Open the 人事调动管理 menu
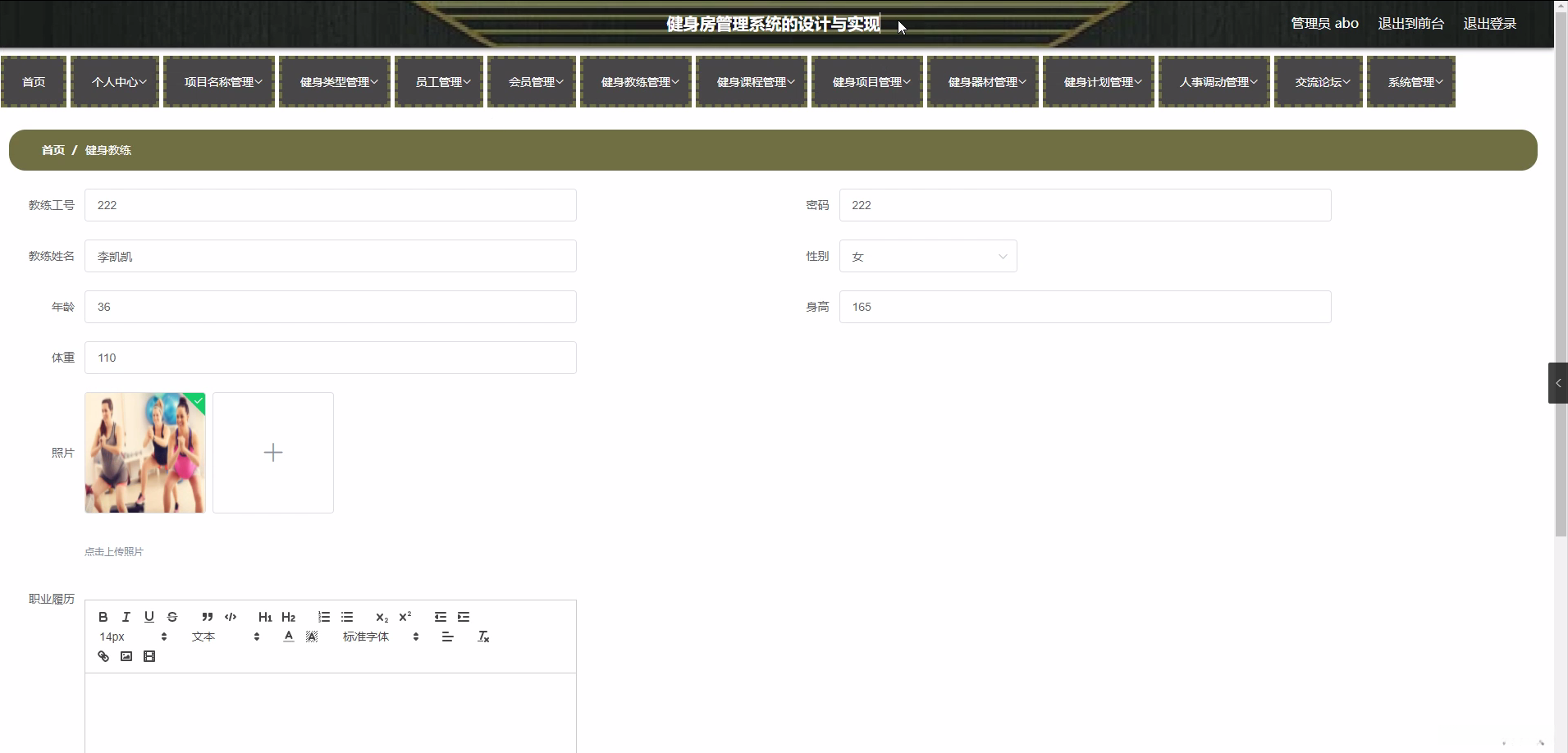1568x753 pixels. [1214, 82]
